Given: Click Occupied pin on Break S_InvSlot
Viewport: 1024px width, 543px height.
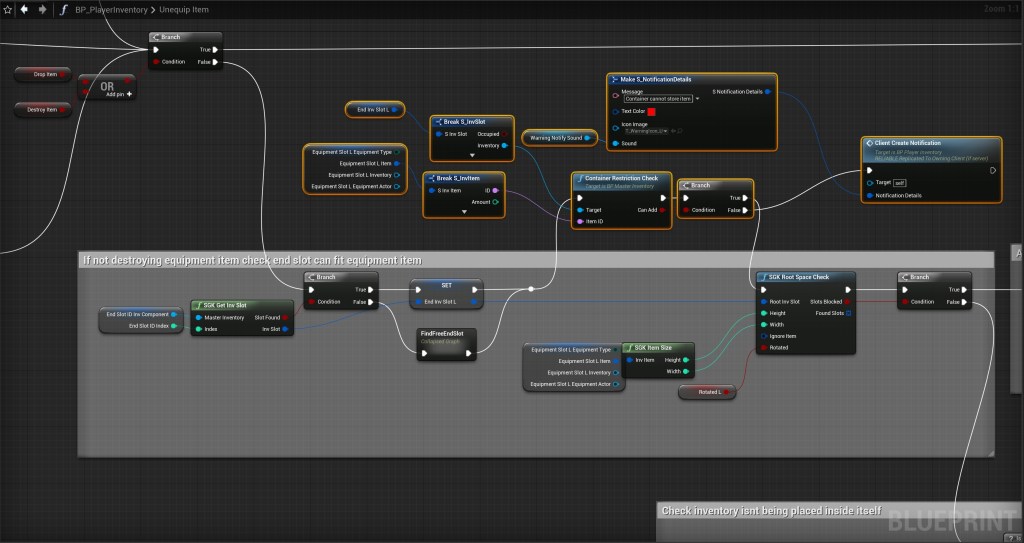Looking at the screenshot, I should coord(504,133).
